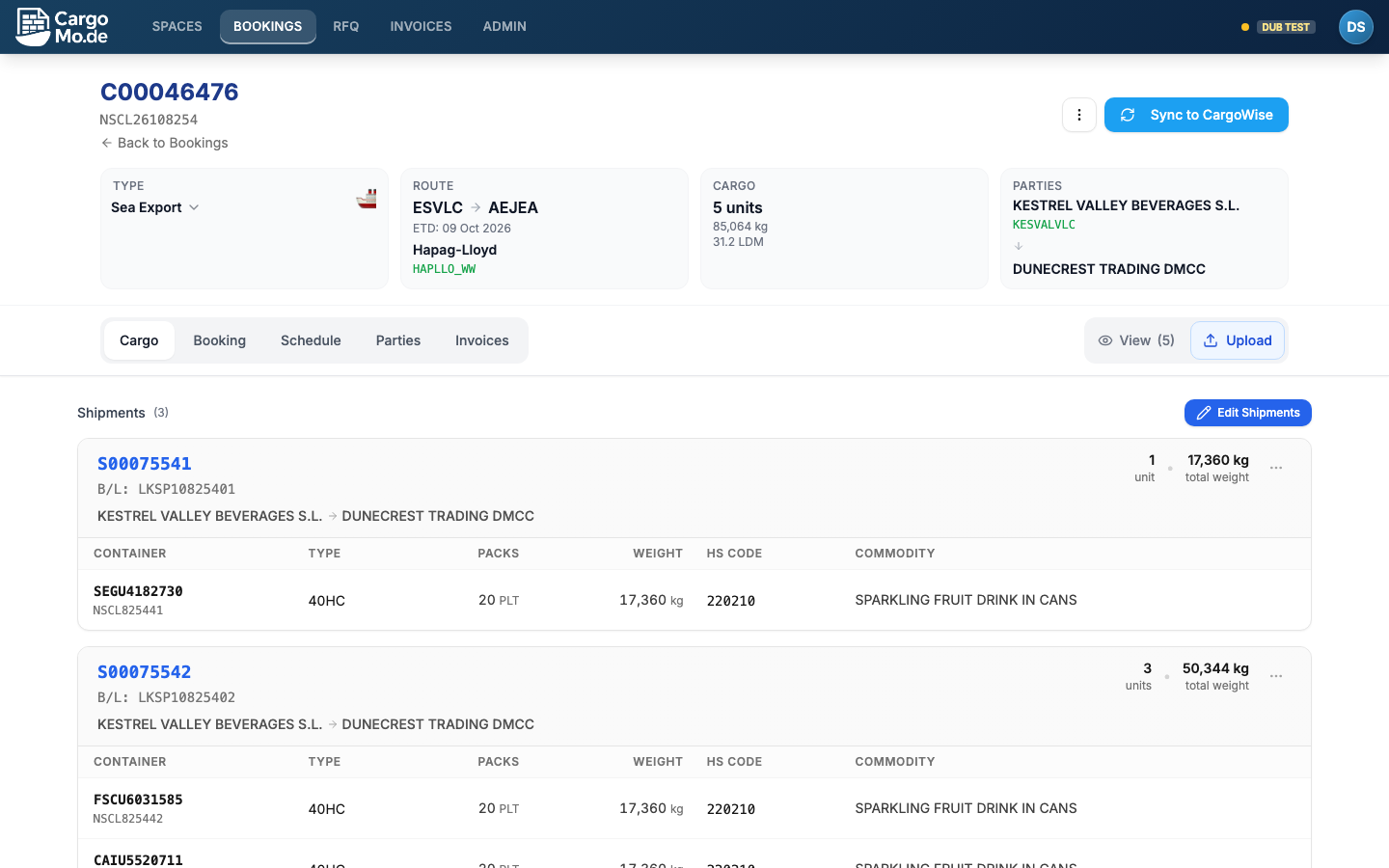The height and width of the screenshot is (868, 1389).
Task: Click the Hapag-Lloyd carrier name
Action: 455,250
